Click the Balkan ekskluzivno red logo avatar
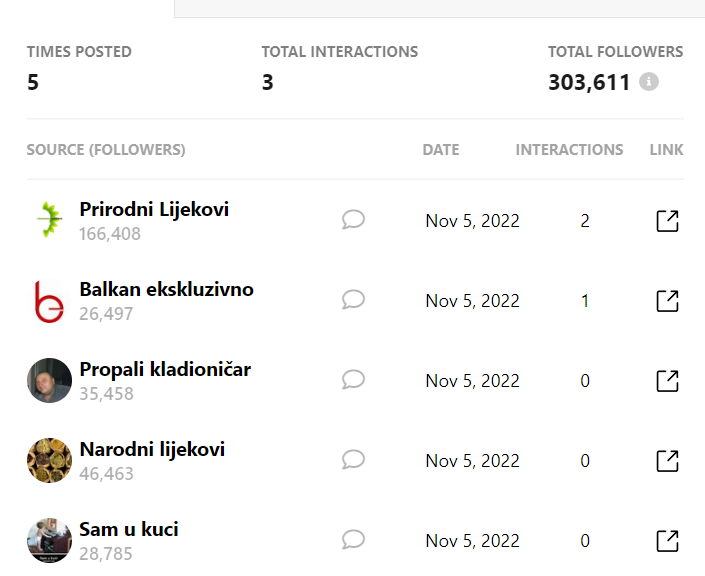Viewport: 705px width, 576px height. coord(49,301)
